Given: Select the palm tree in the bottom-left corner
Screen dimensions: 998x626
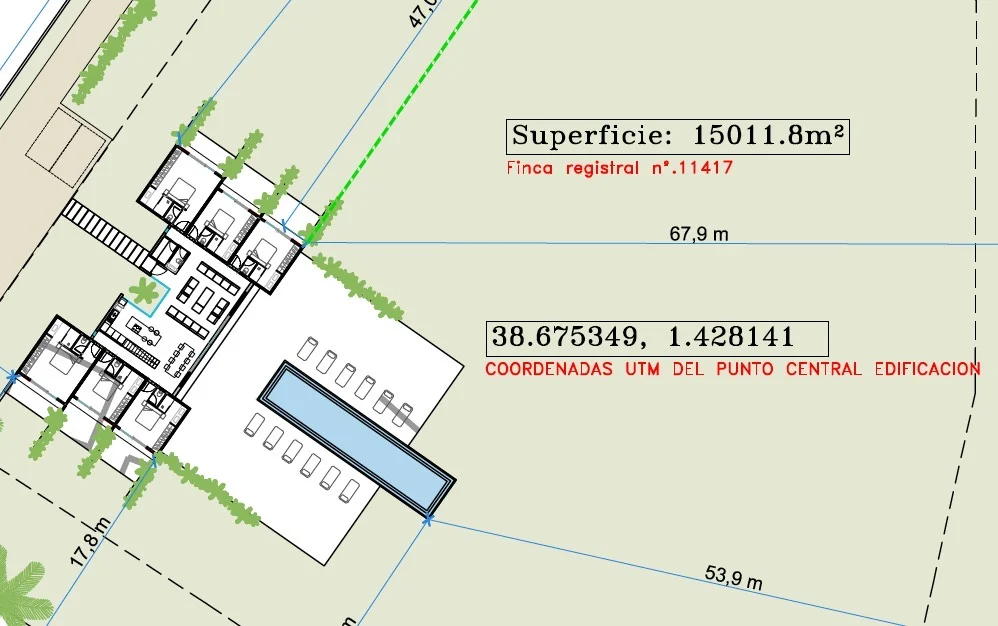Looking at the screenshot, I should point(20,590).
